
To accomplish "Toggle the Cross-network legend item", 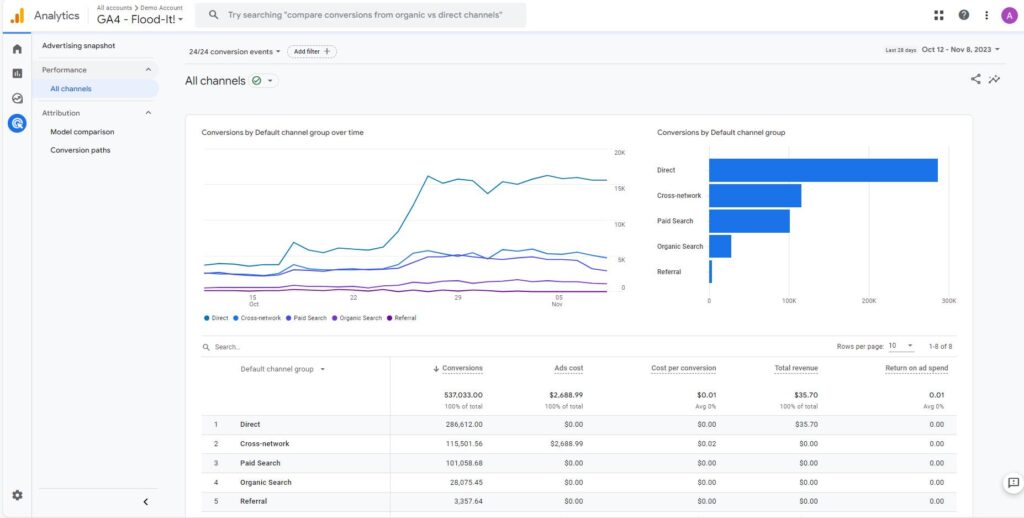I will [x=257, y=318].
